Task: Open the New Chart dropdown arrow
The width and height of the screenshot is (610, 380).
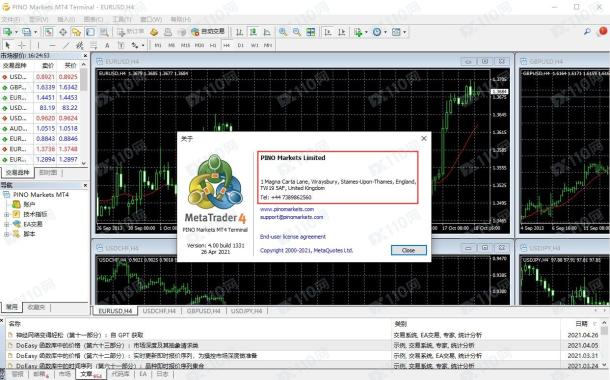Action: (x=16, y=32)
